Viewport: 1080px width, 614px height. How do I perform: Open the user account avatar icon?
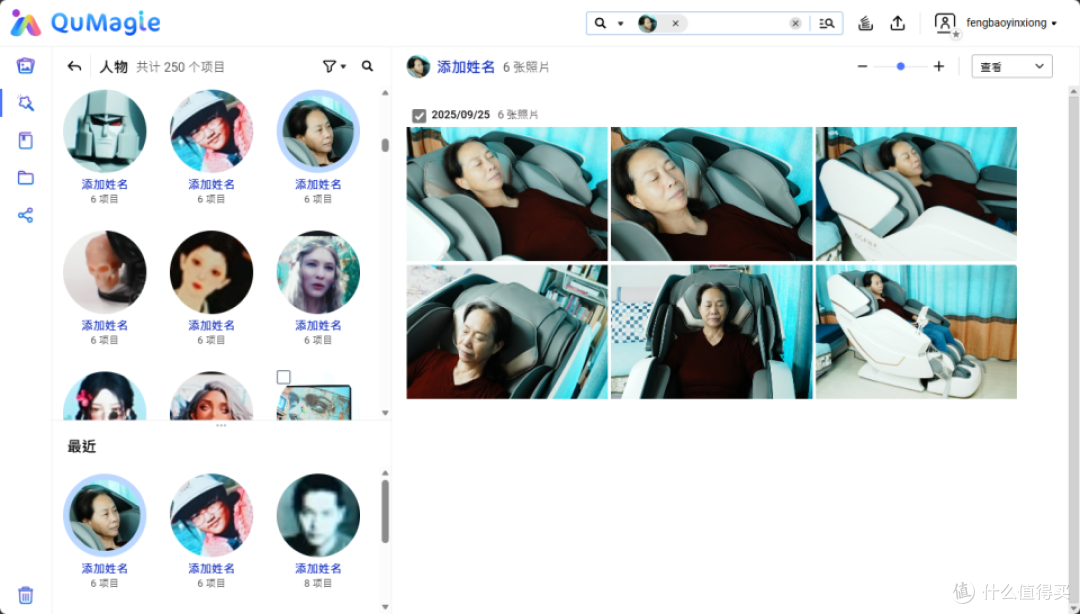946,24
